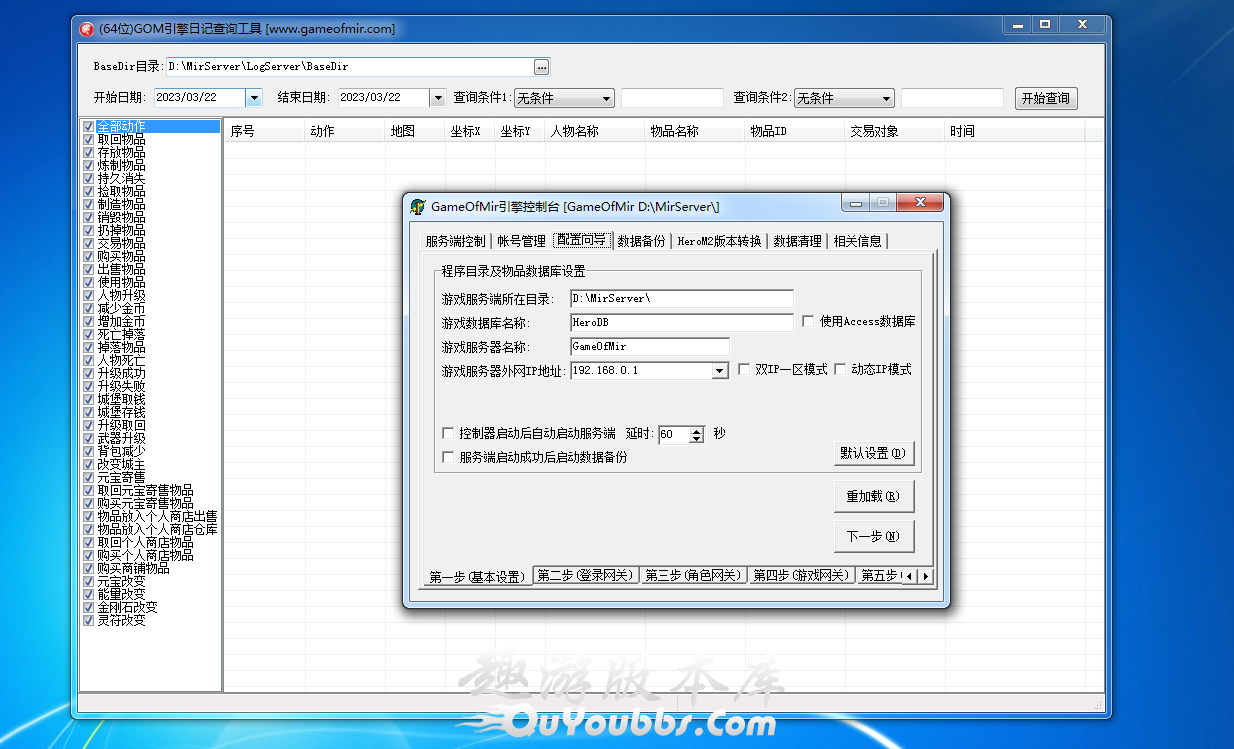This screenshot has width=1234, height=749.
Task: Tick the 动态IP模式 checkbox
Action: (x=840, y=370)
